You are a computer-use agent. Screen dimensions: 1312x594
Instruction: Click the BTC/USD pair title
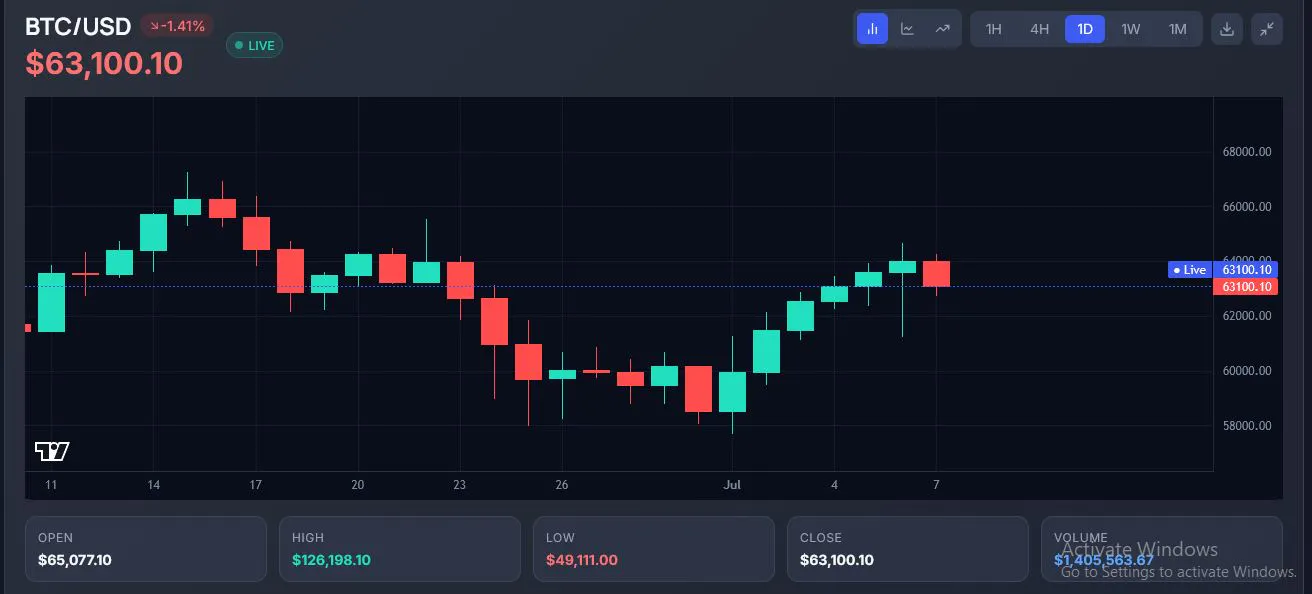(78, 26)
